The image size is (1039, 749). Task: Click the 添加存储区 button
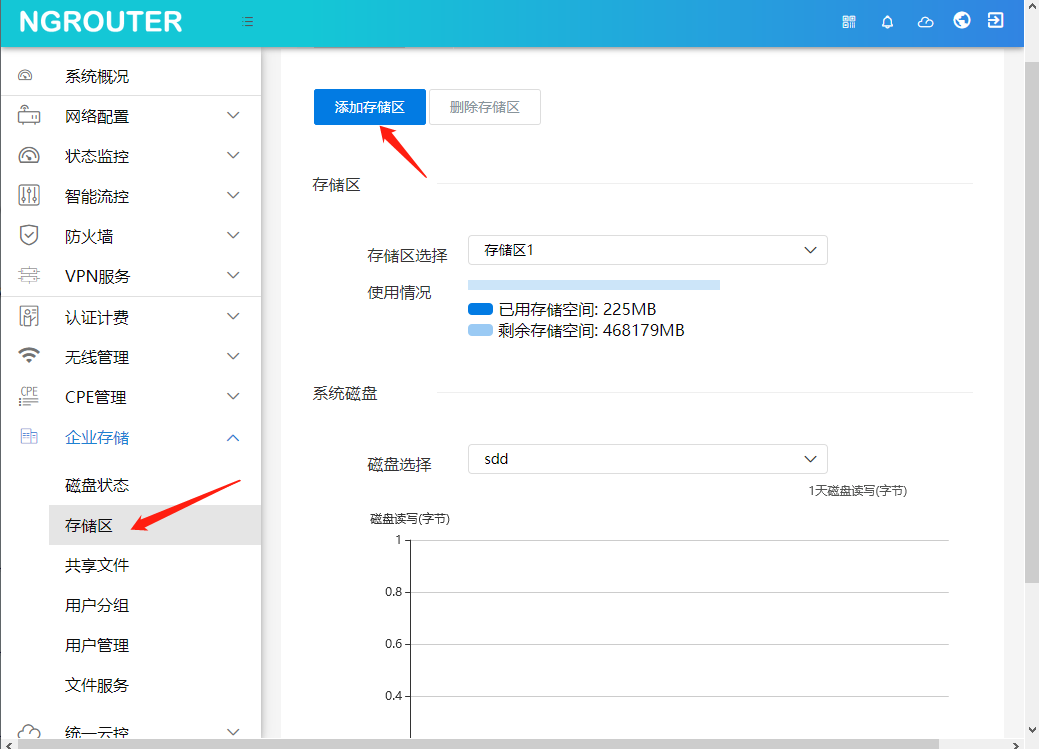click(370, 107)
